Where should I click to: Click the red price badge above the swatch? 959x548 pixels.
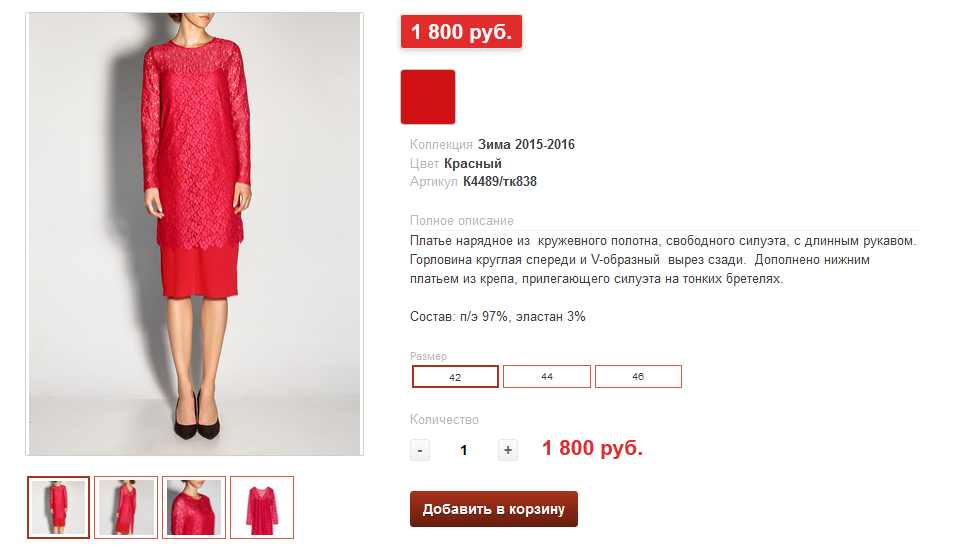point(461,32)
